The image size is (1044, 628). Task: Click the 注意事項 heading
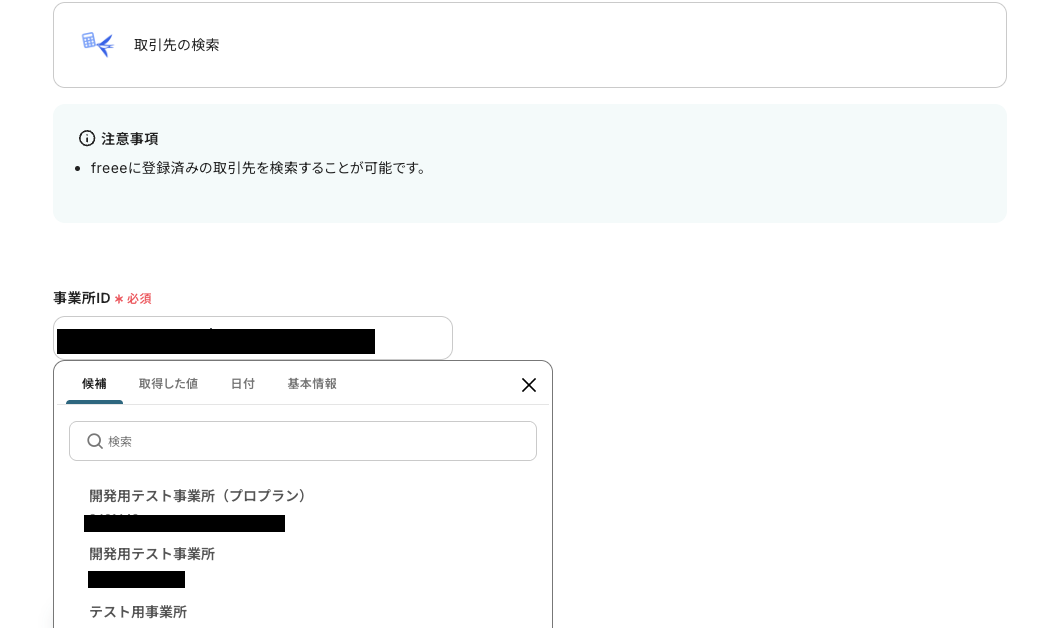coord(131,139)
